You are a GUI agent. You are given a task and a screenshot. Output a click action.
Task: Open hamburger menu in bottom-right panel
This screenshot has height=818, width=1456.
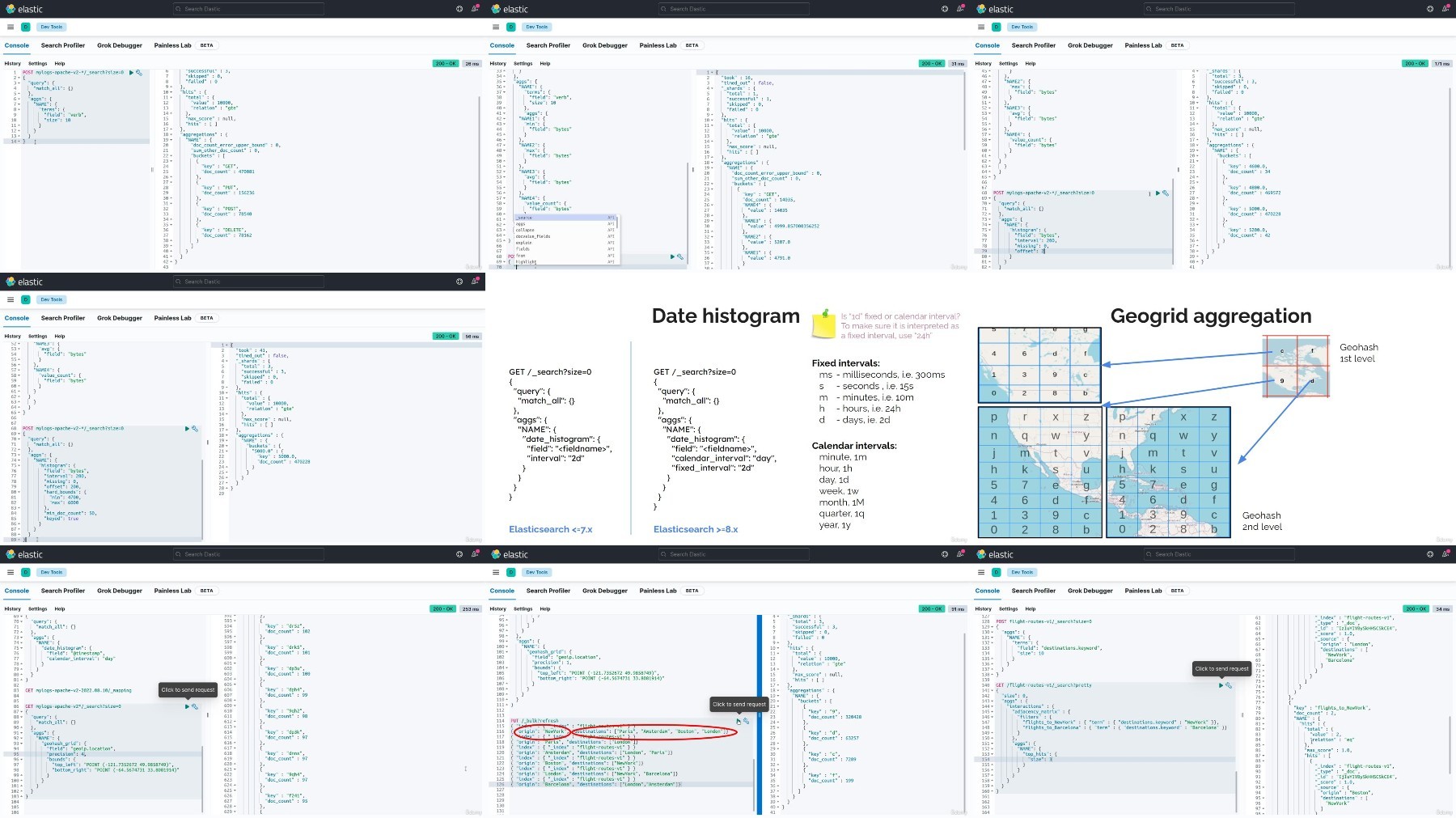981,572
